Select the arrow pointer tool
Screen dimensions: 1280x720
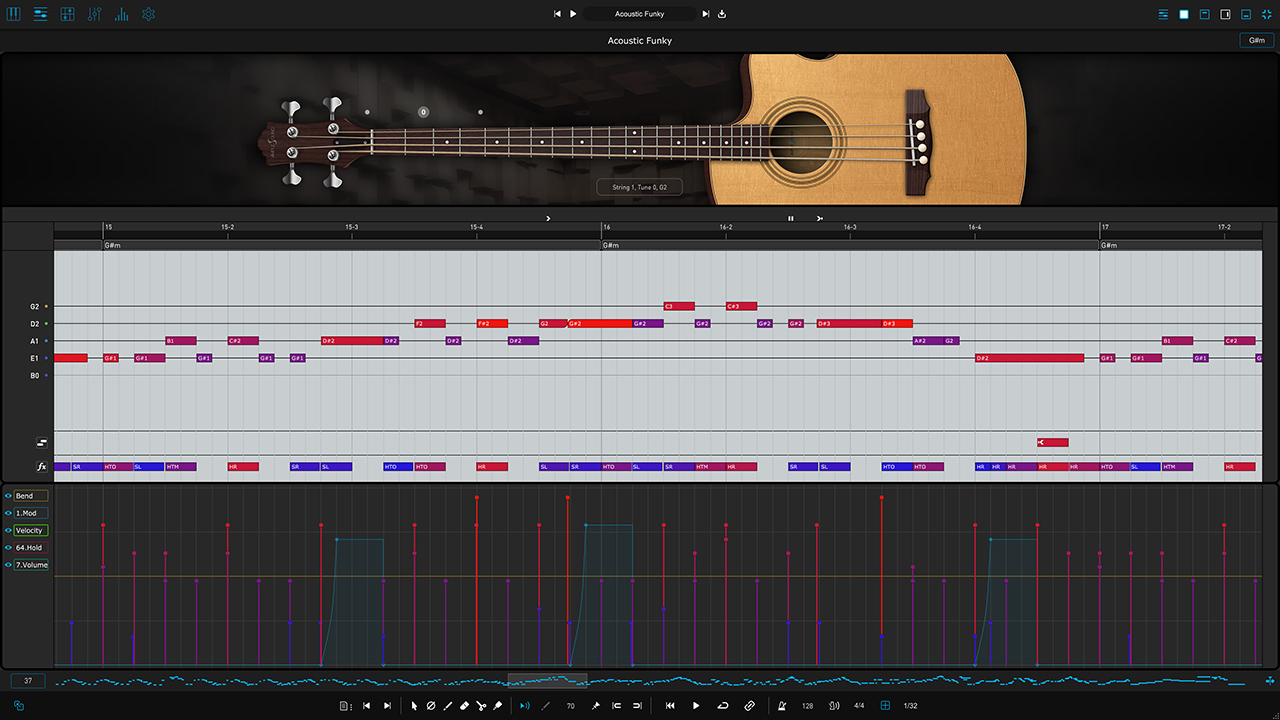(414, 705)
